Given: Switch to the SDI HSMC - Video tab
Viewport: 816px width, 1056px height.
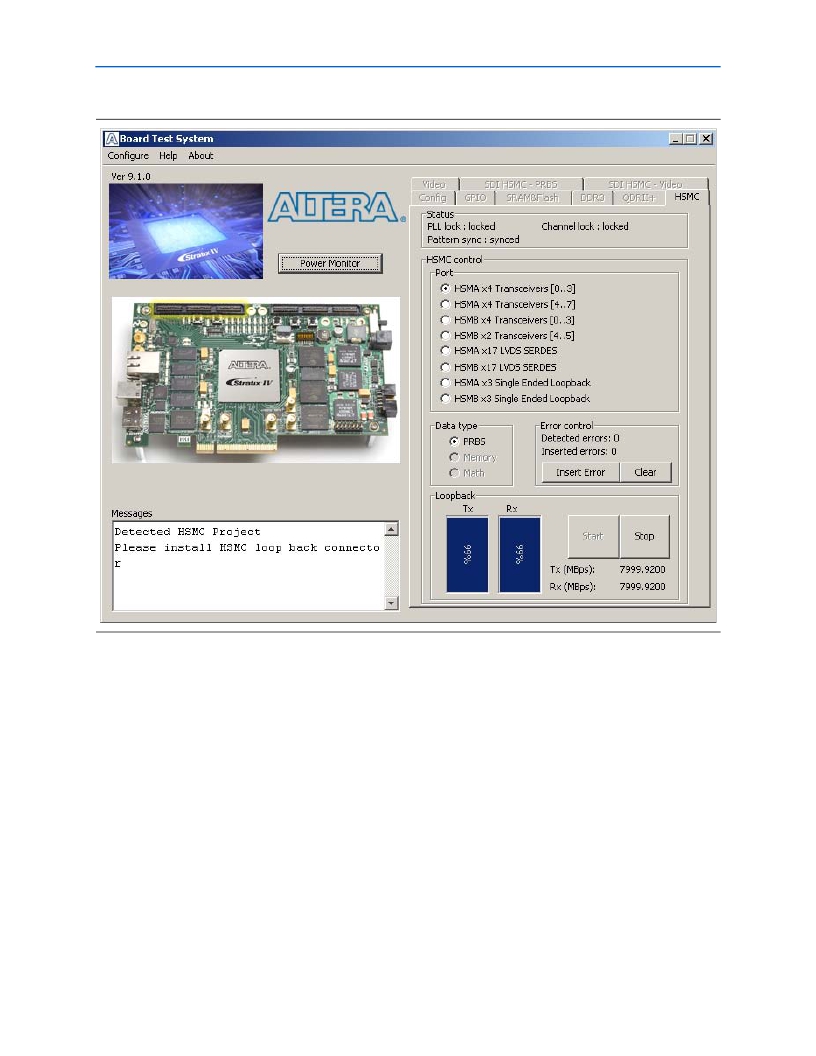Looking at the screenshot, I should point(645,184).
